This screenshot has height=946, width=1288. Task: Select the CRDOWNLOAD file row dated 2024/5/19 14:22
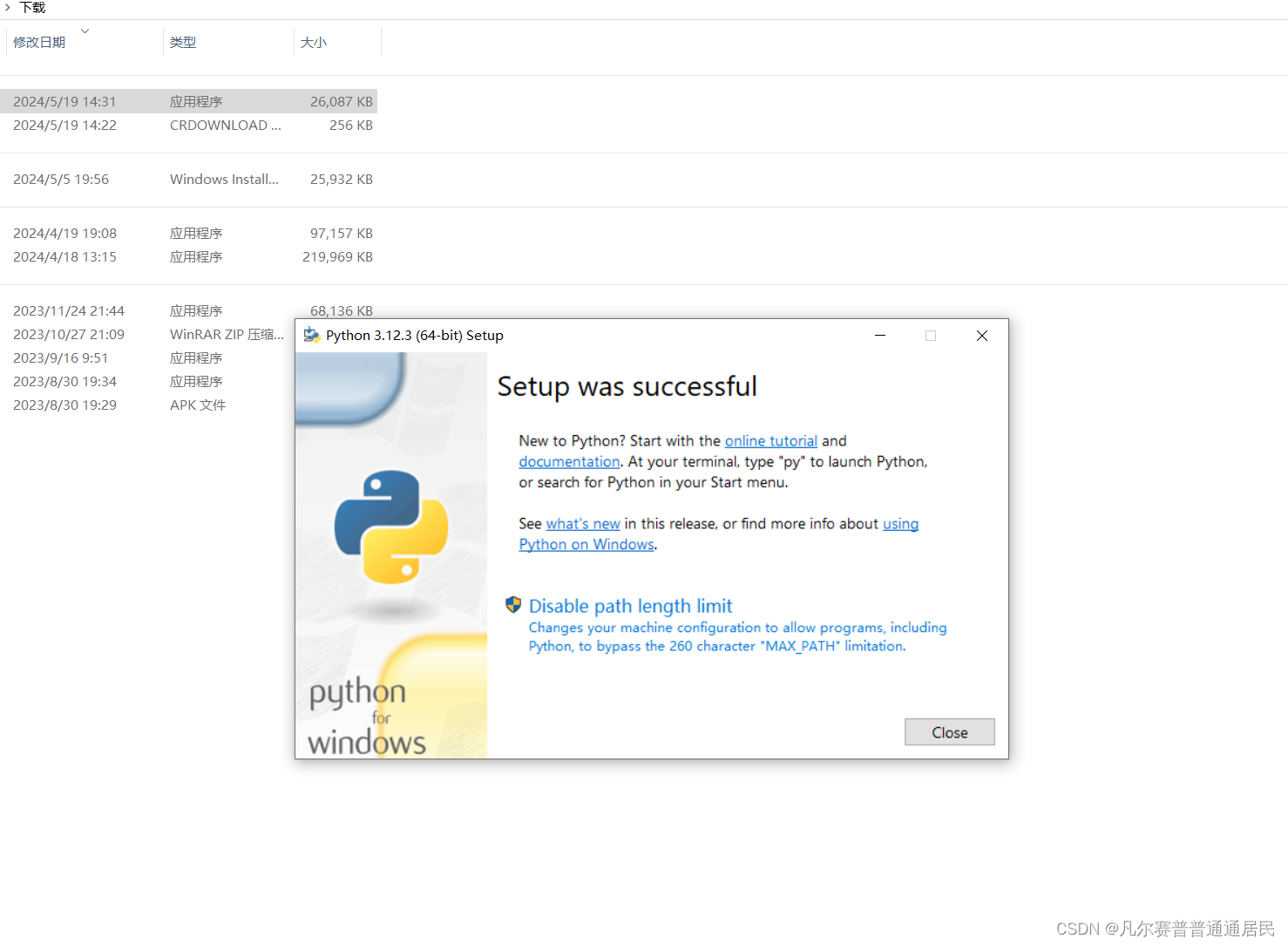pyautogui.click(x=188, y=125)
